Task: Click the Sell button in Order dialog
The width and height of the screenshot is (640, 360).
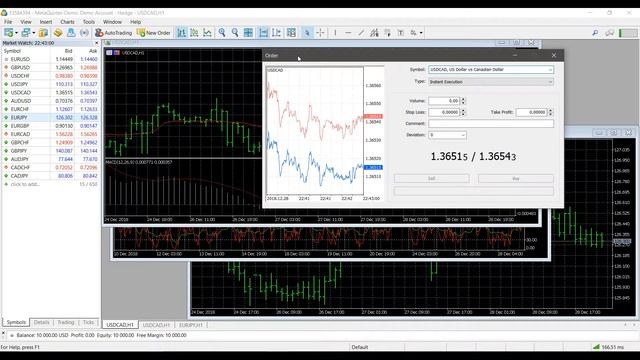Action: 431,179
